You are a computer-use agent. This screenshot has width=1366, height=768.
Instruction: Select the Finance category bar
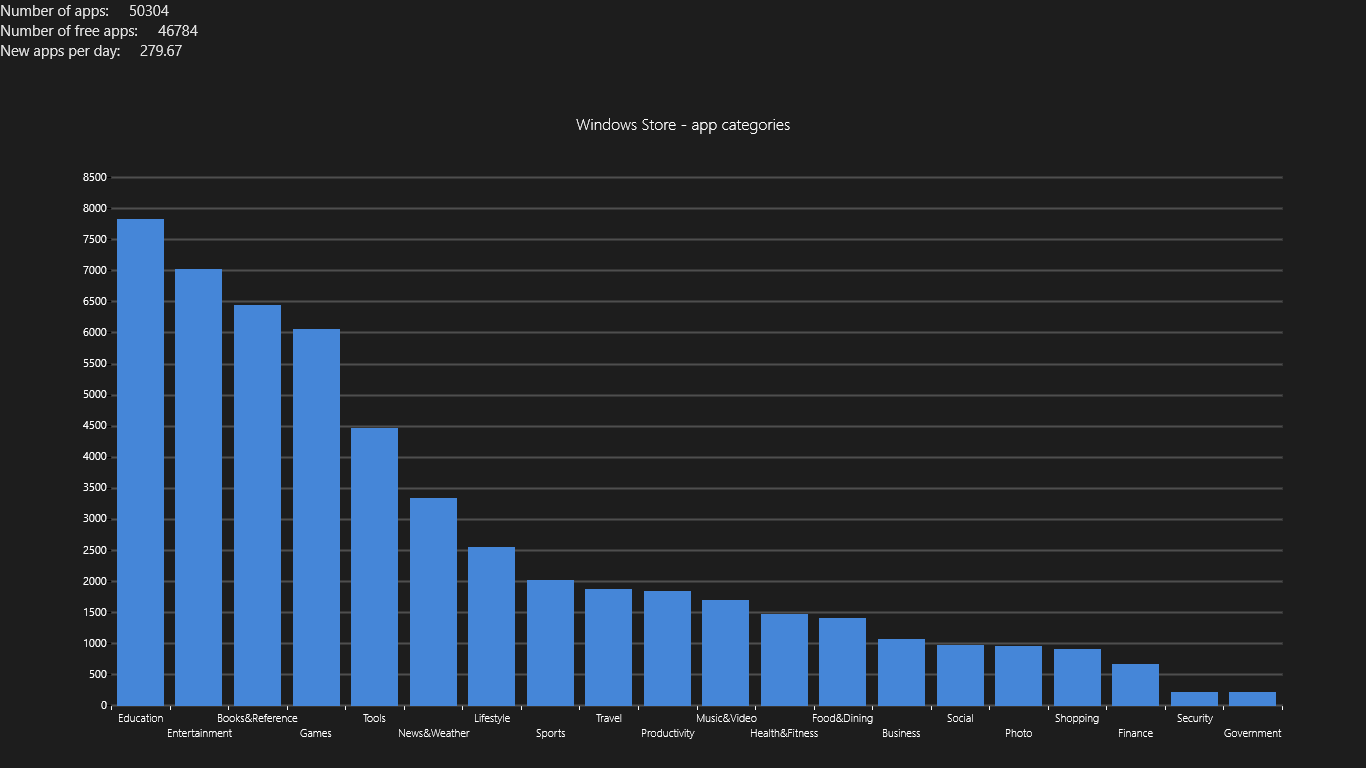pos(1135,685)
